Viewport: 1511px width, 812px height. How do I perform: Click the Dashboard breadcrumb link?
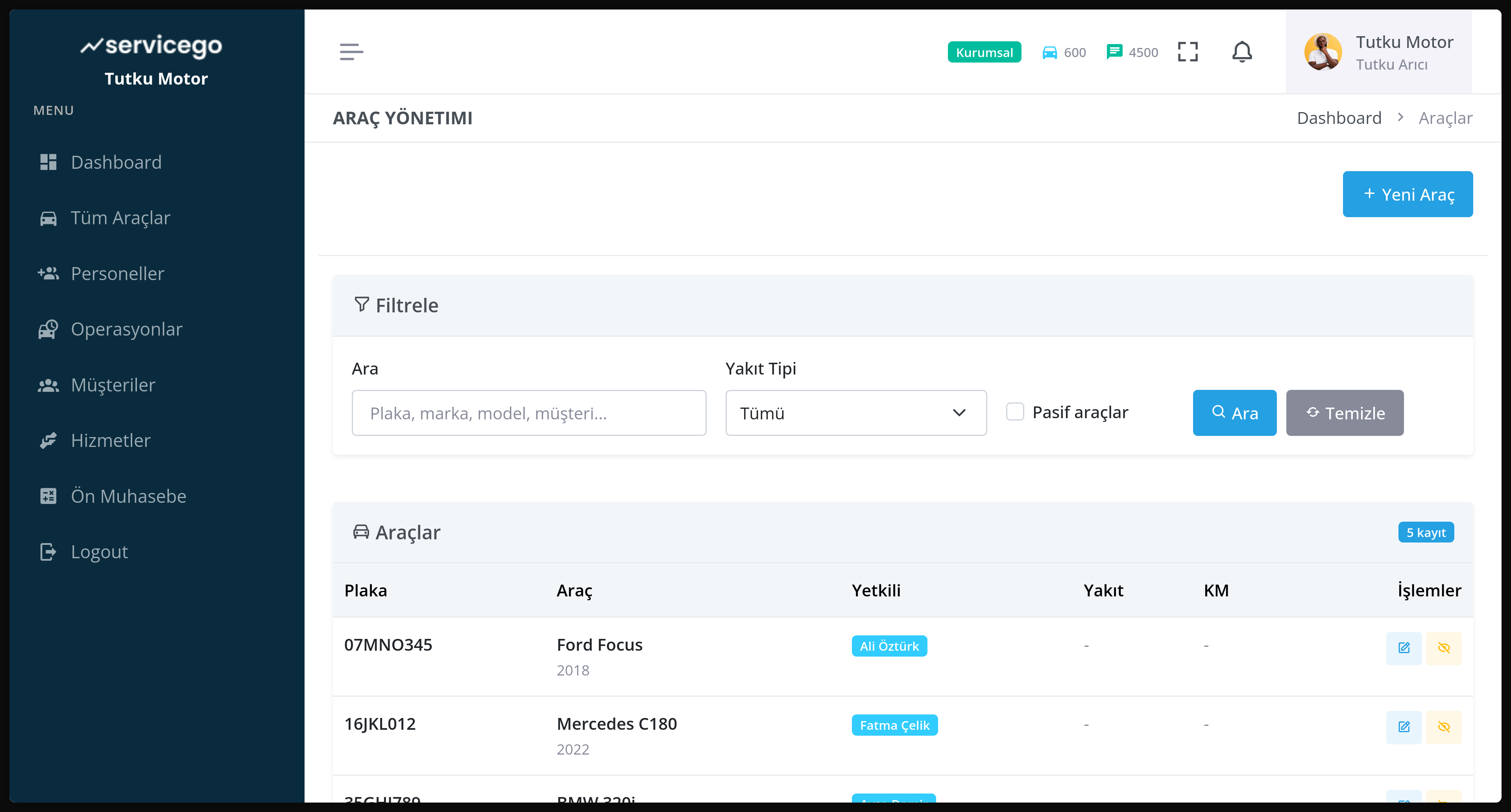(1339, 118)
